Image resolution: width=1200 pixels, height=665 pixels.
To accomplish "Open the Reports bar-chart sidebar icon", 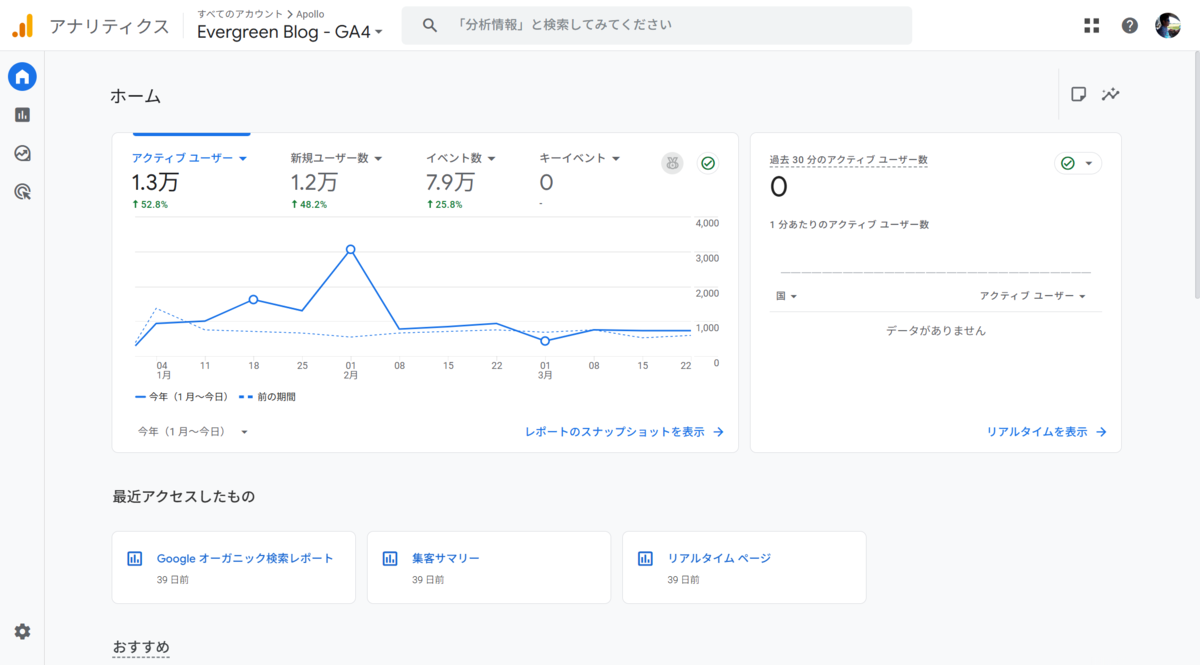I will pyautogui.click(x=22, y=115).
